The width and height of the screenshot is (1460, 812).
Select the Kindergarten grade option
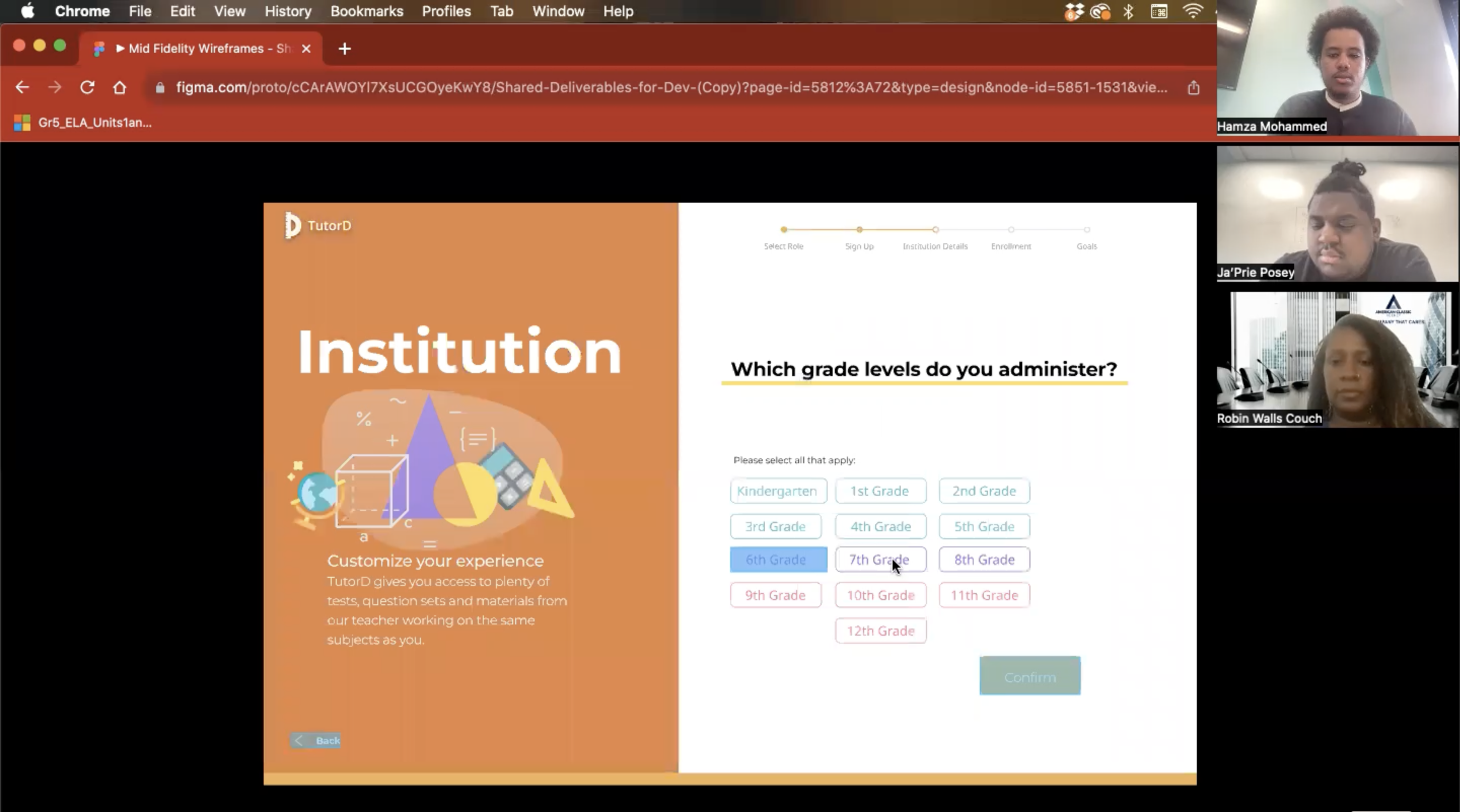(778, 491)
